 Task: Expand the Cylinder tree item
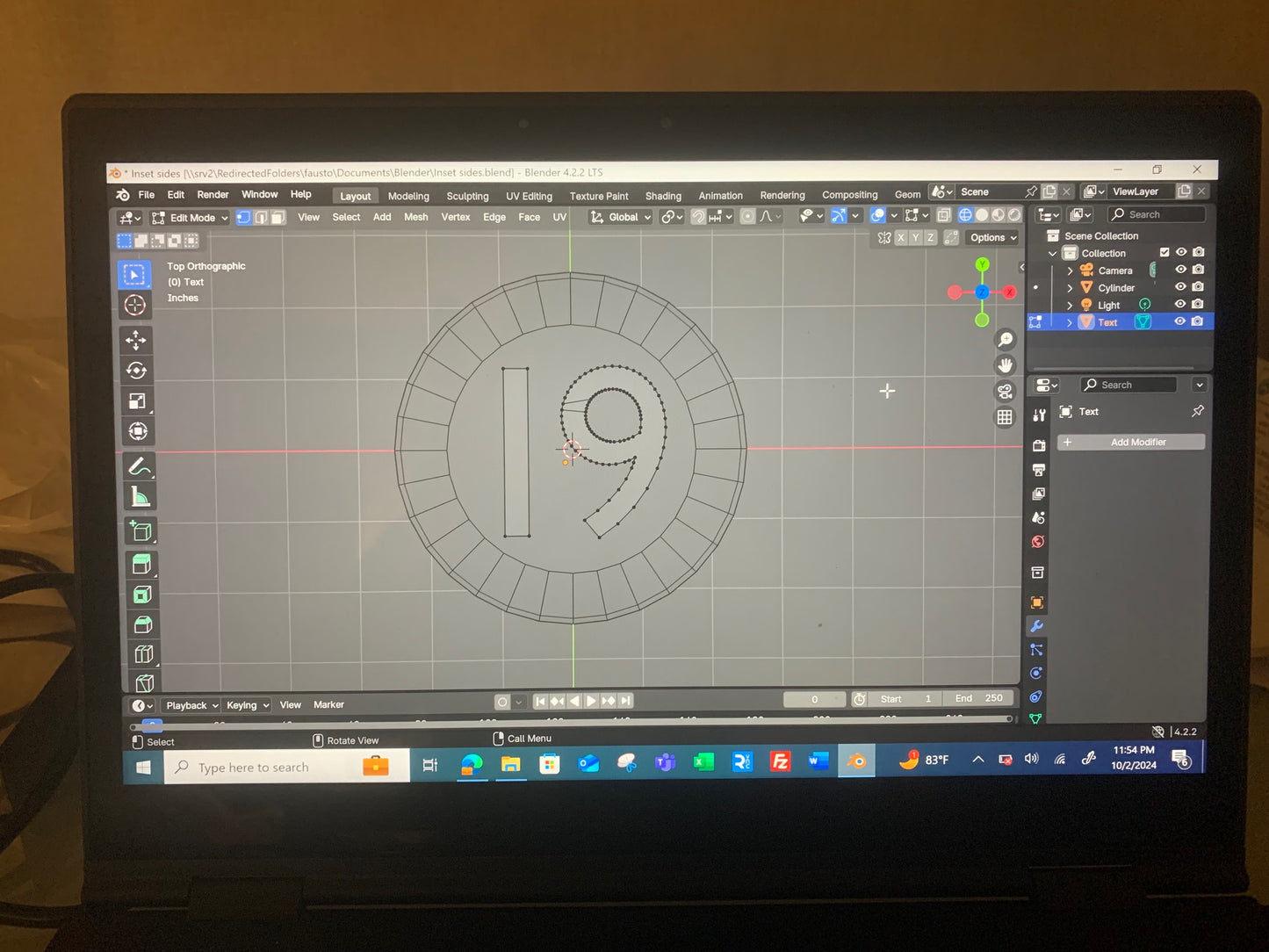[x=1070, y=288]
